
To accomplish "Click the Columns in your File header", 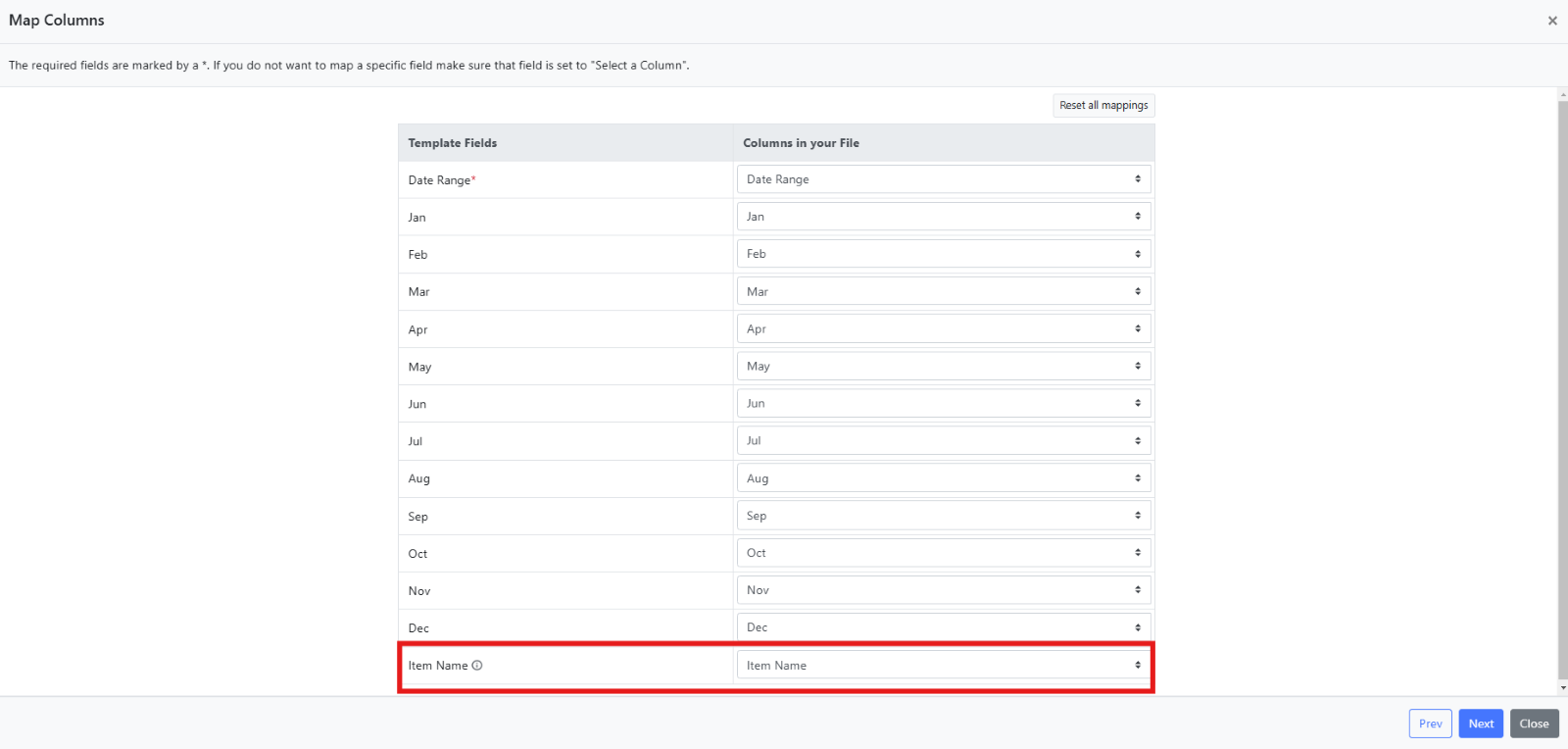I will [801, 143].
